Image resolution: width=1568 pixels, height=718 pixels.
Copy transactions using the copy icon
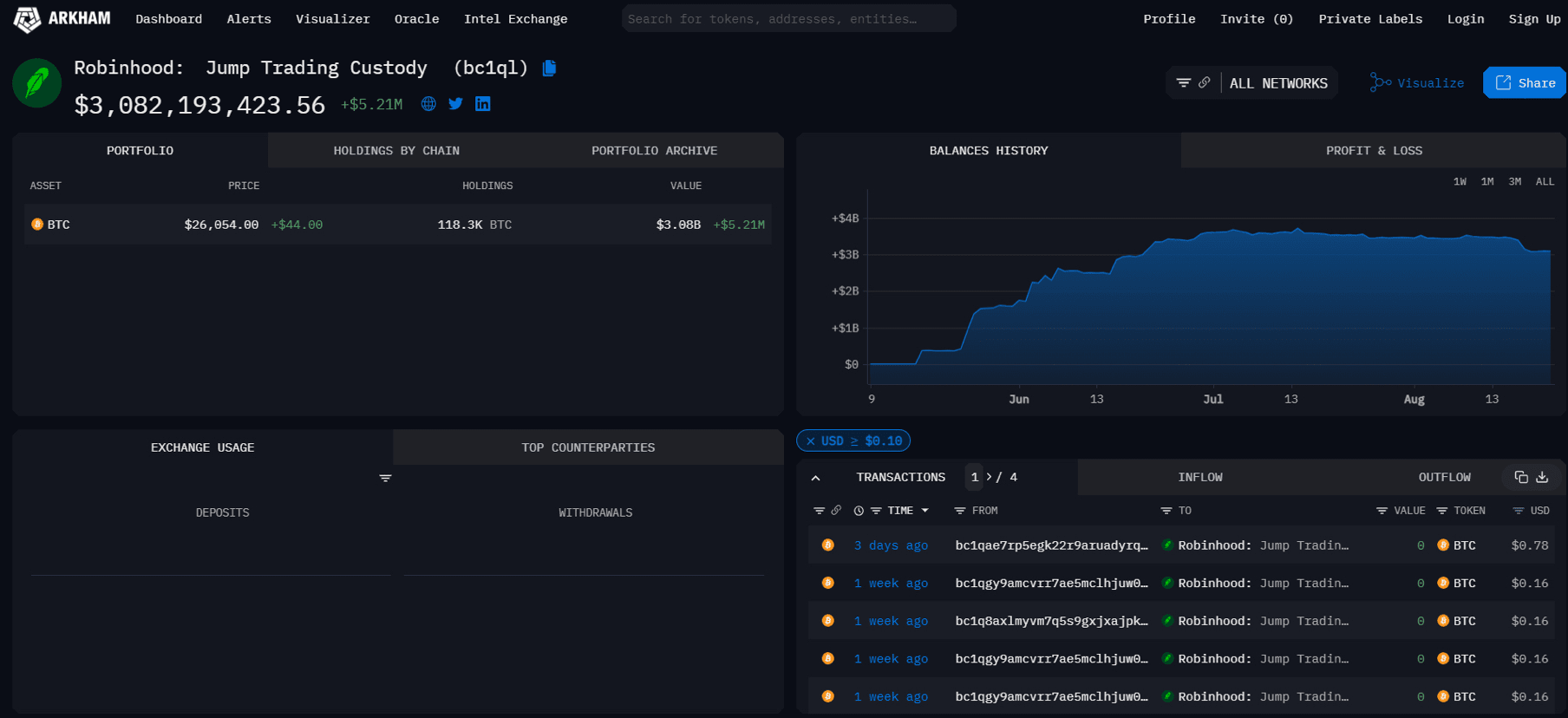point(1520,477)
